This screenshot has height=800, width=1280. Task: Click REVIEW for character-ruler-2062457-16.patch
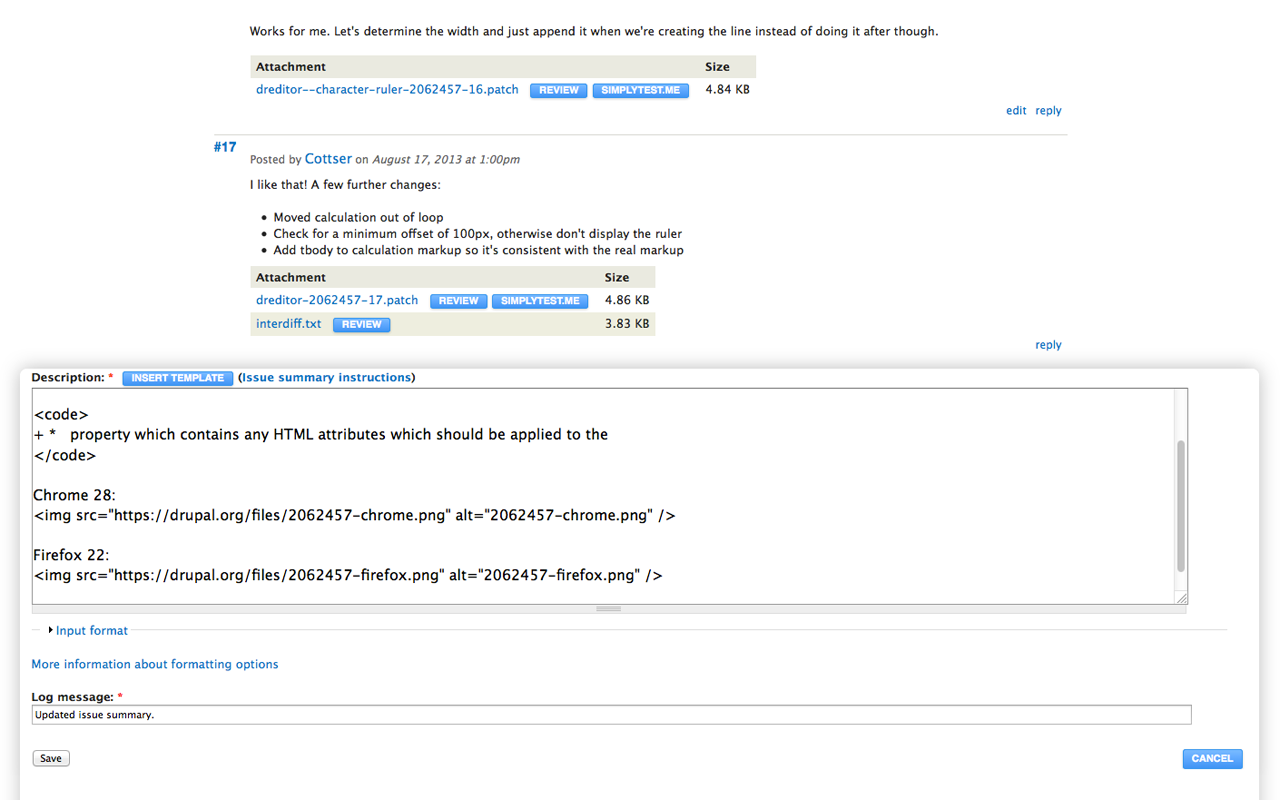tap(558, 90)
